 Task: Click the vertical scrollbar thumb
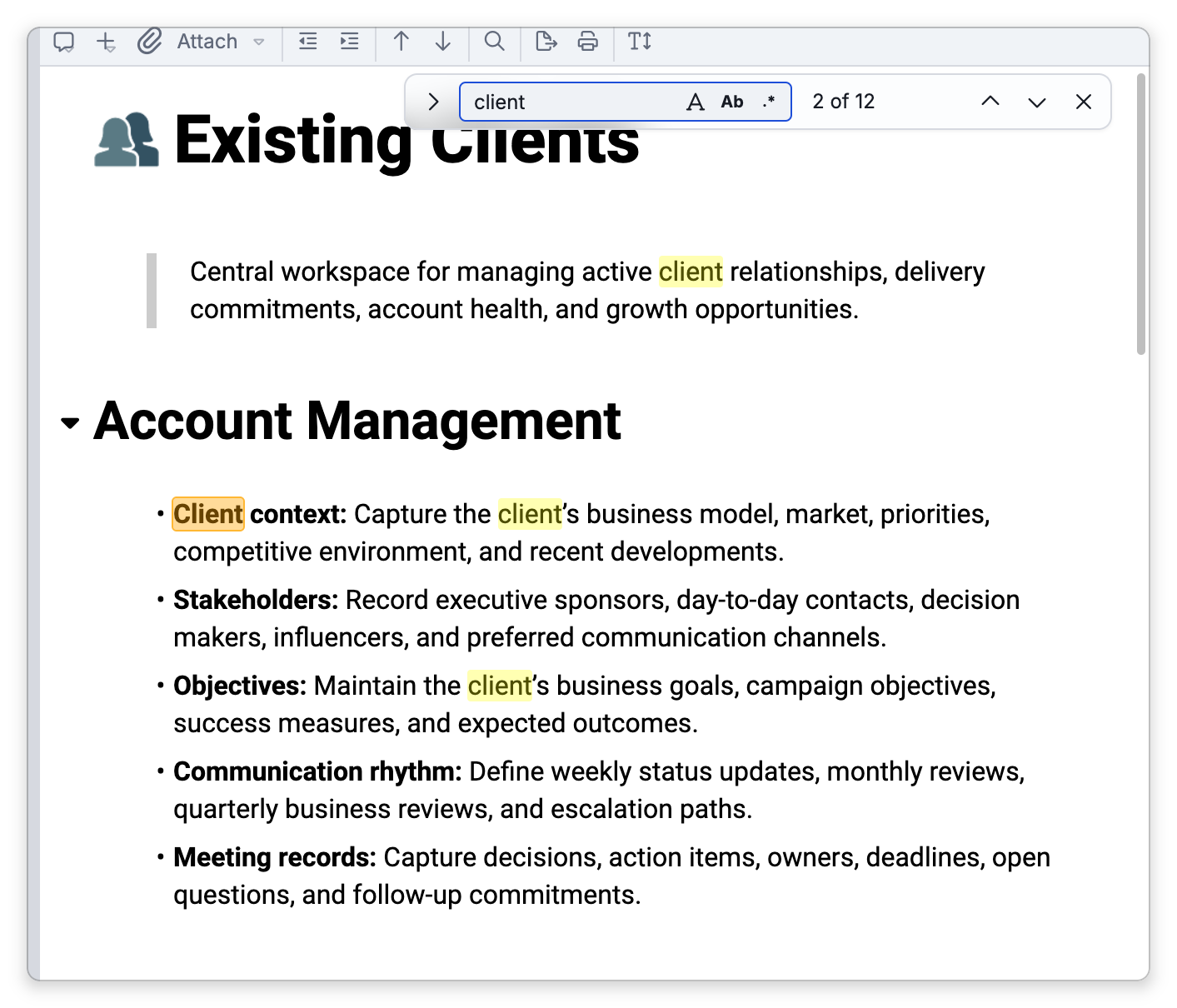1142,214
